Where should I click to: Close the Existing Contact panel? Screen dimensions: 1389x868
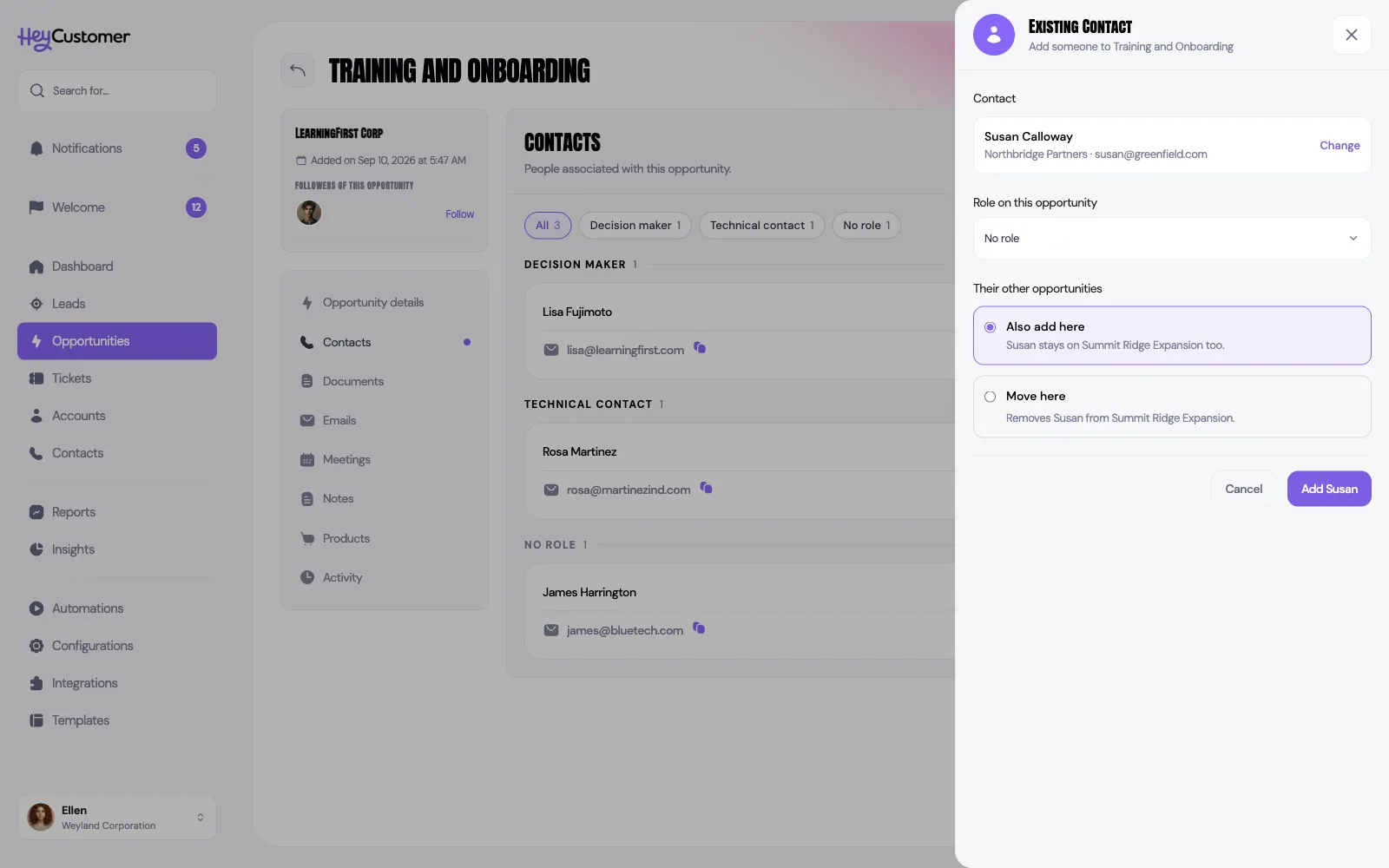click(x=1352, y=35)
